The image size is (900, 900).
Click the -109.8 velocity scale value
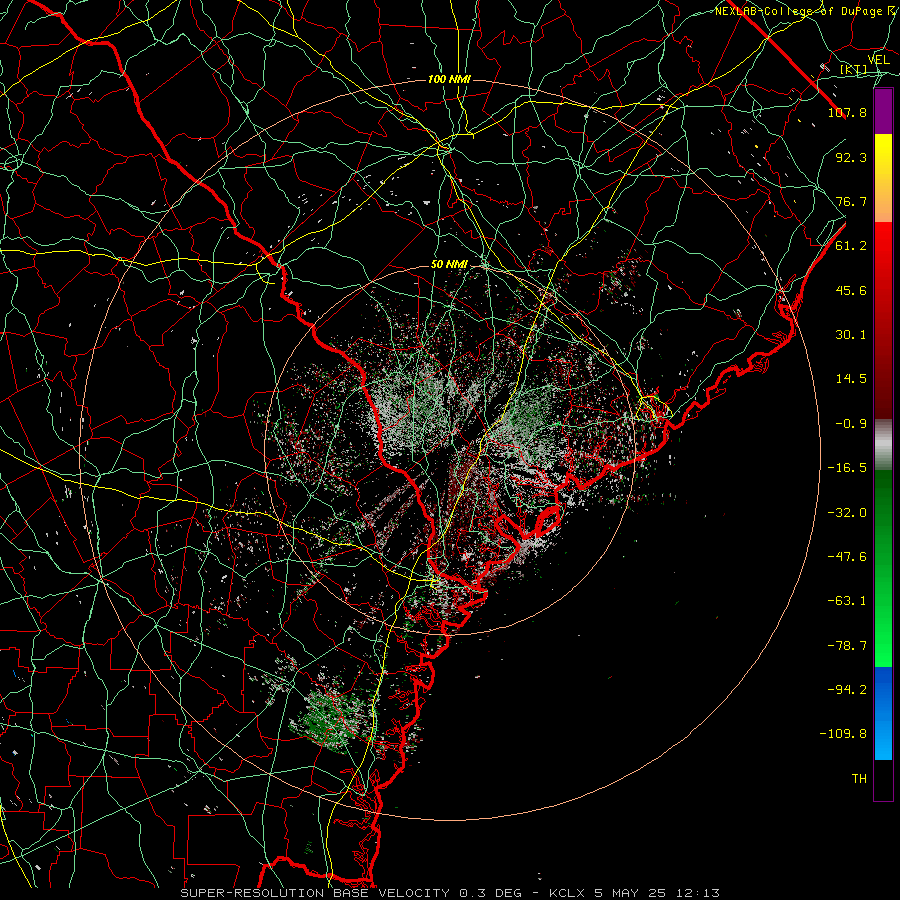coord(844,734)
